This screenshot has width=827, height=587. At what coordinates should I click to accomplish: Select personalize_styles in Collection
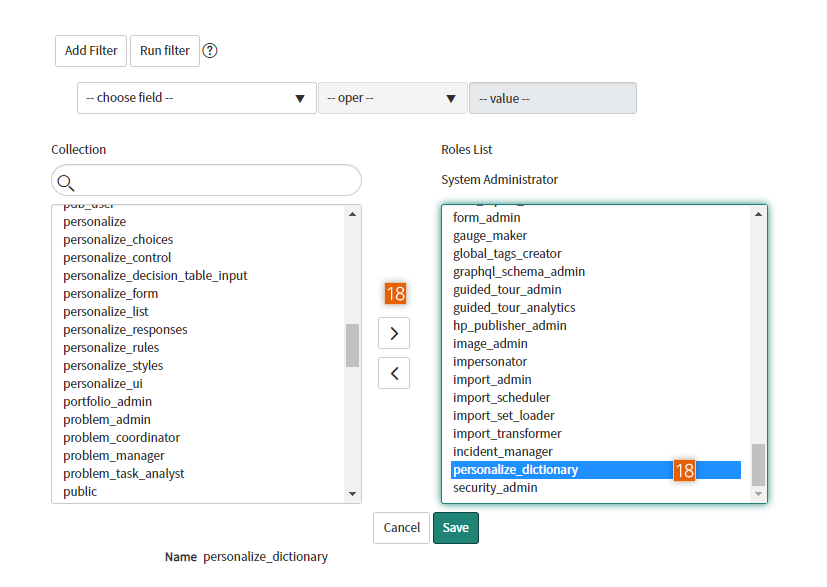tap(113, 365)
